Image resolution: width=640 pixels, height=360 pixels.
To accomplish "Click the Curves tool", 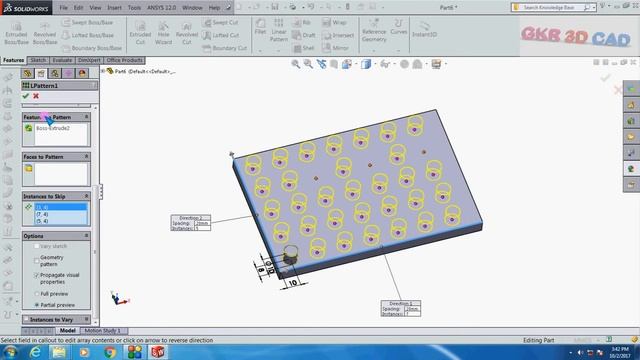I will 398,26.
